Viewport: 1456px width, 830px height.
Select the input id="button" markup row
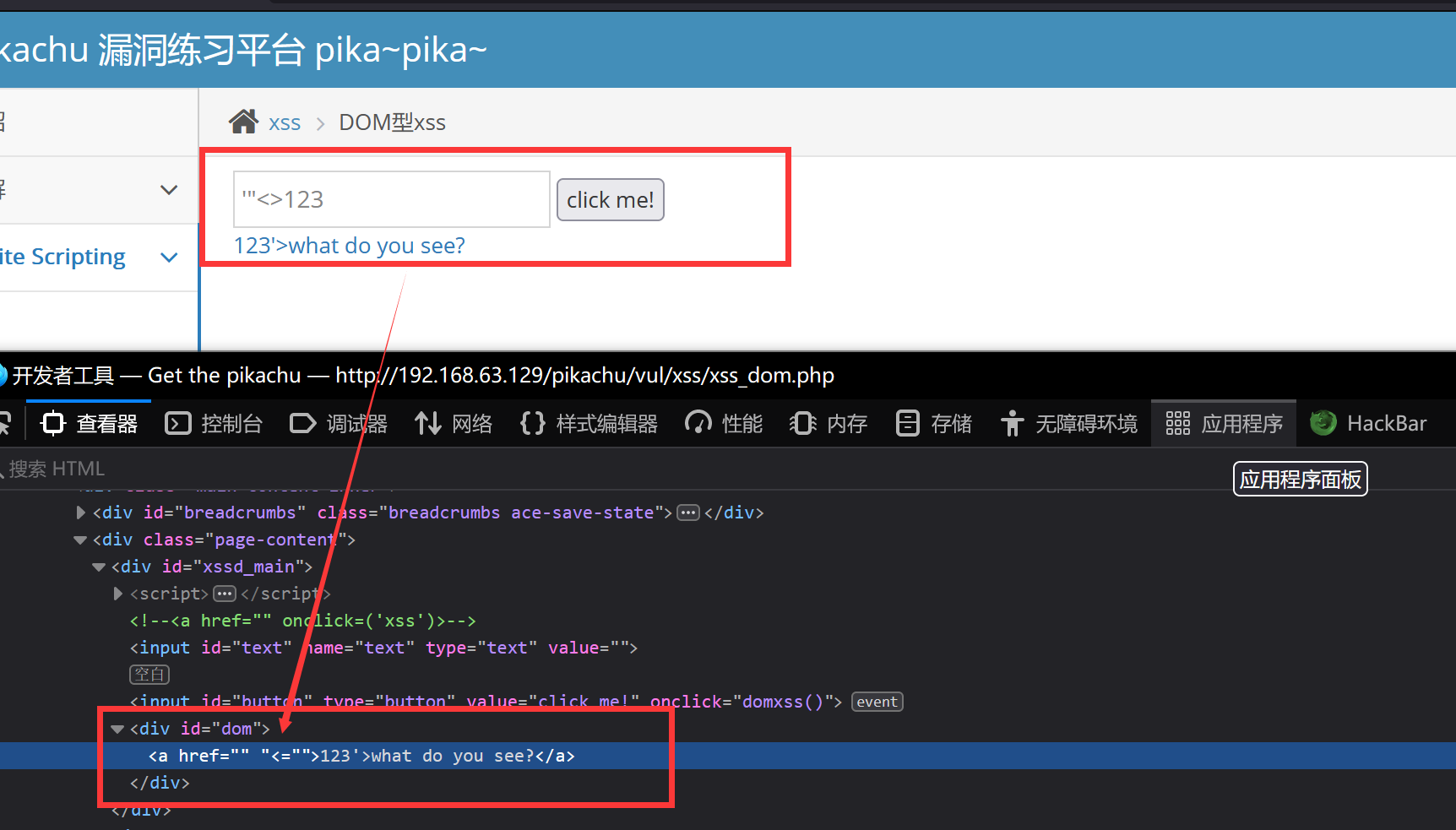[486, 702]
